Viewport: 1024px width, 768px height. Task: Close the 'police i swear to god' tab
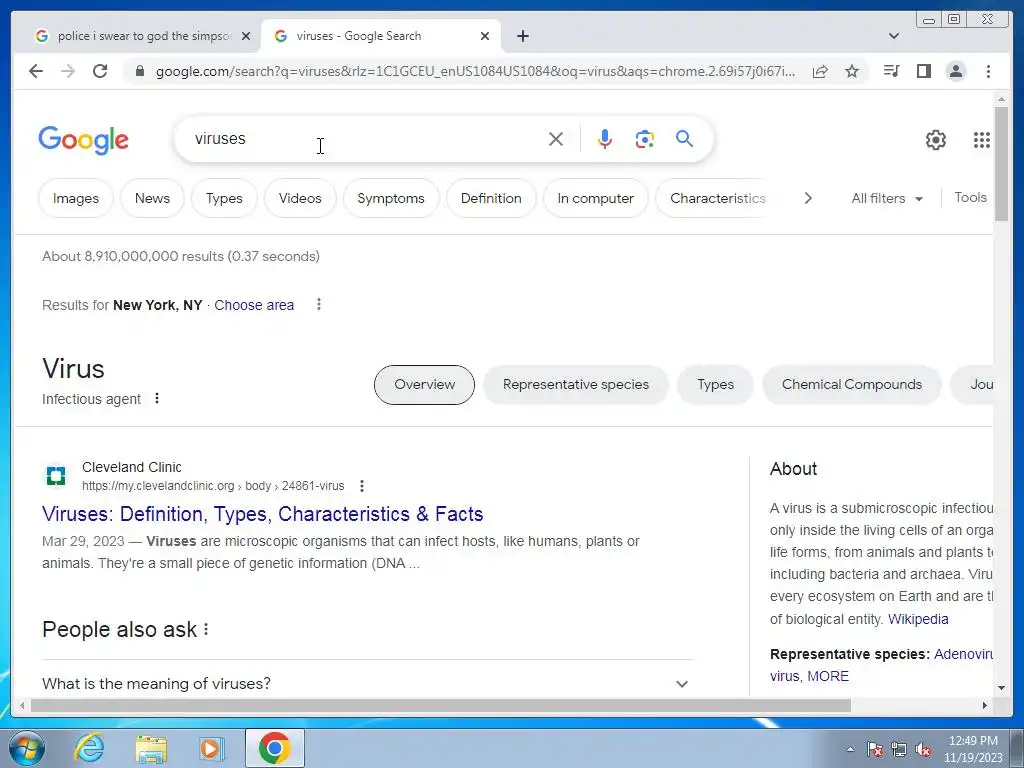coord(246,36)
